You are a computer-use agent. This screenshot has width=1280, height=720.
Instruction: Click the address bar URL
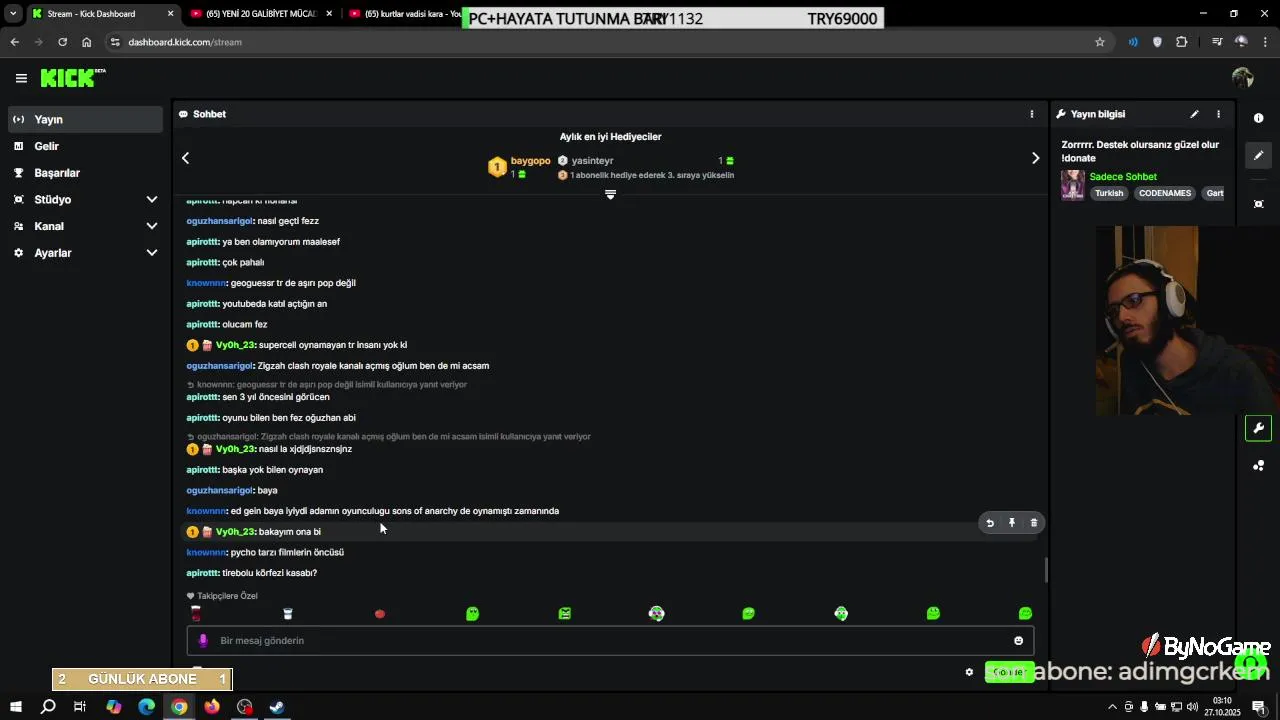[185, 42]
